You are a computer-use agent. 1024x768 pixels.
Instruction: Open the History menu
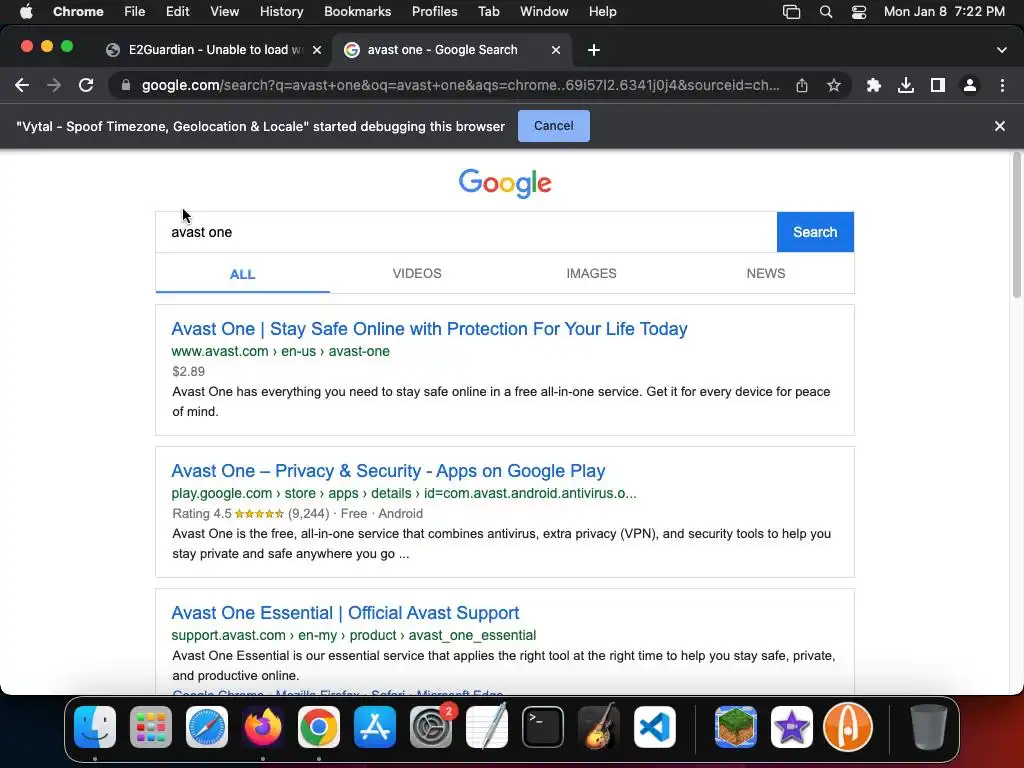tap(281, 12)
